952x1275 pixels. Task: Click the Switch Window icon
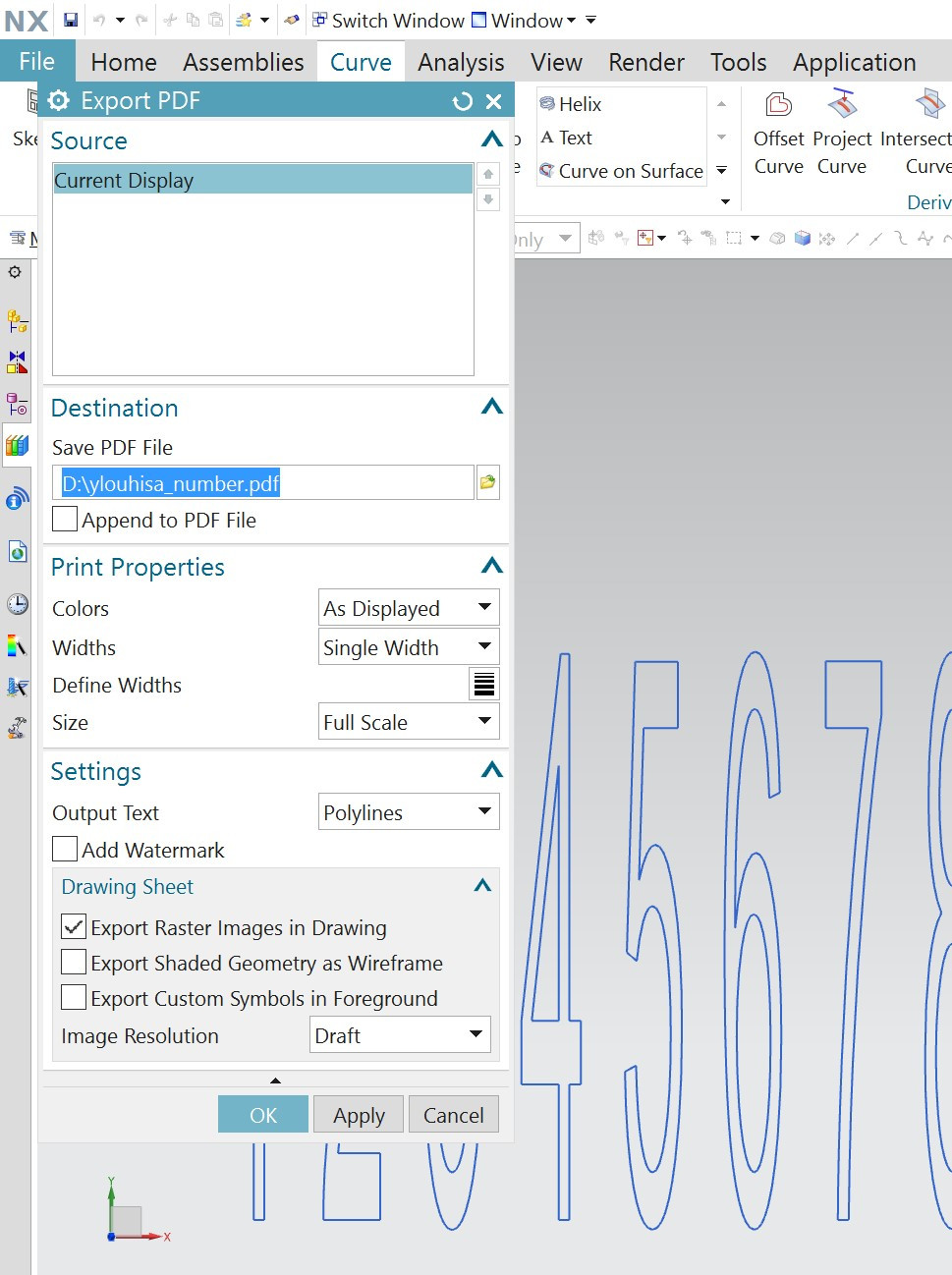tap(319, 20)
